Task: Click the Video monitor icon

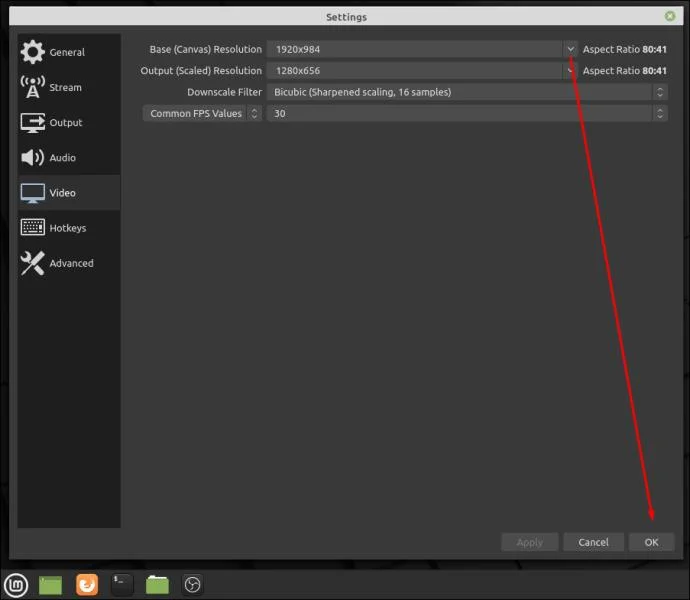Action: point(32,193)
